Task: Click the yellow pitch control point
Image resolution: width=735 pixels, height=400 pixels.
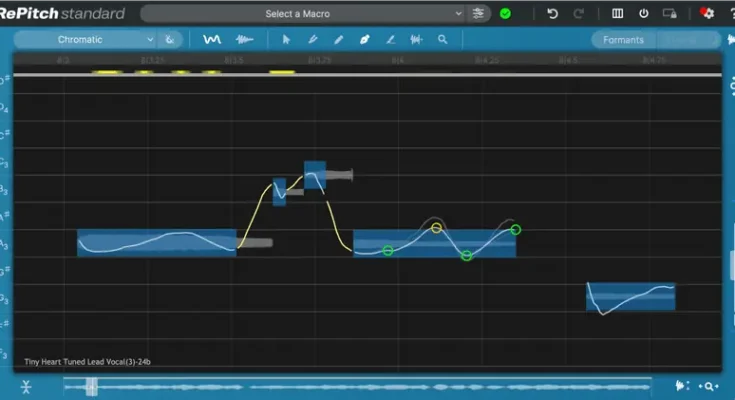Action: (x=436, y=228)
